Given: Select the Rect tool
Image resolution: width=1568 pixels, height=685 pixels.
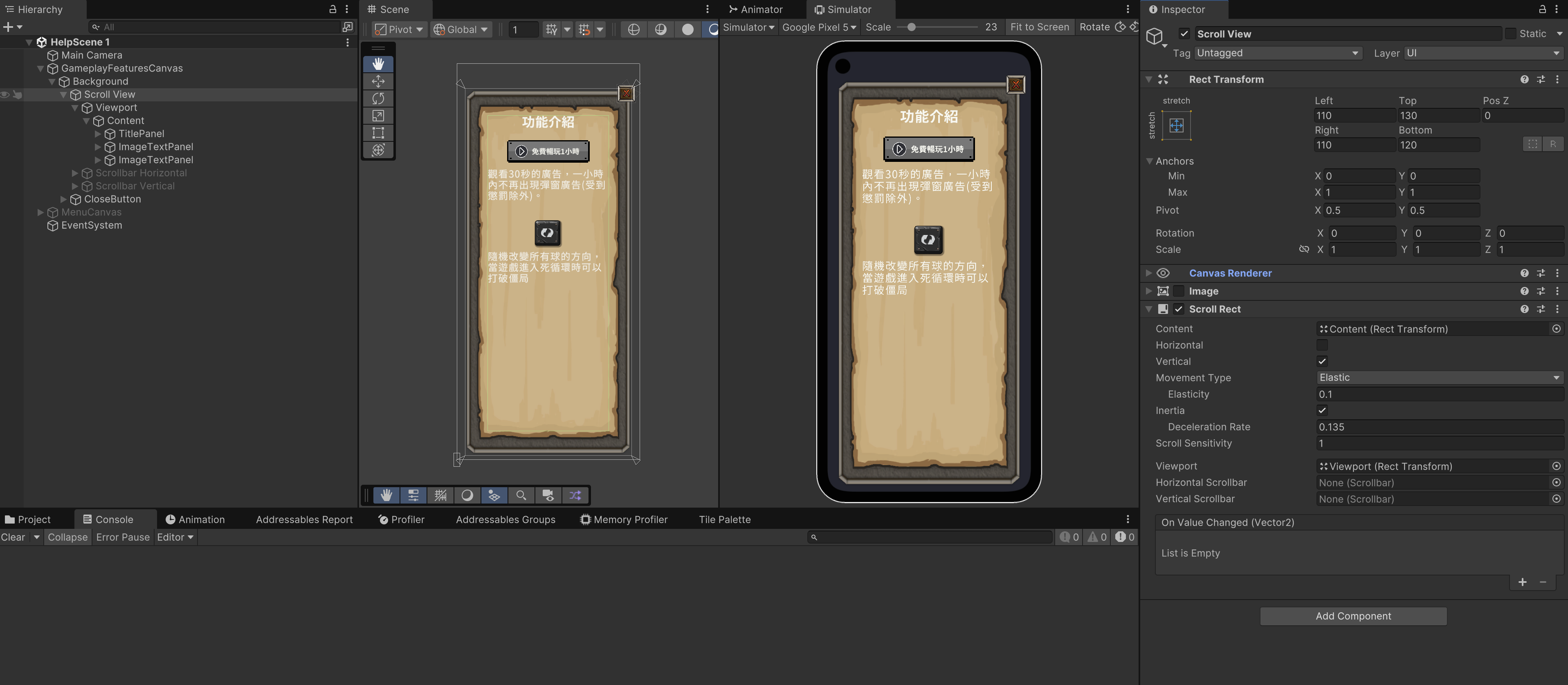Looking at the screenshot, I should 379,132.
